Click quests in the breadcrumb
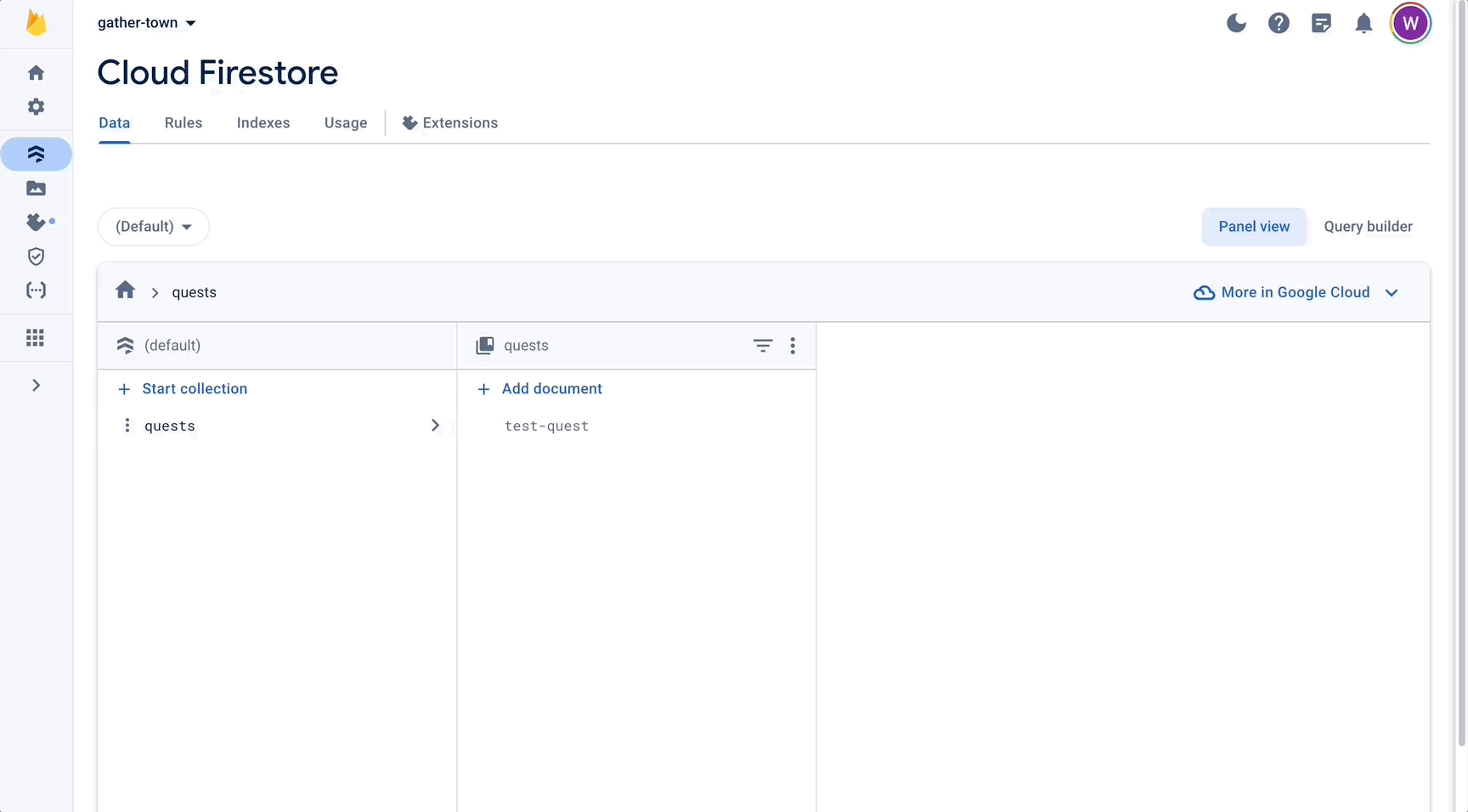Image resolution: width=1468 pixels, height=812 pixels. pos(195,292)
